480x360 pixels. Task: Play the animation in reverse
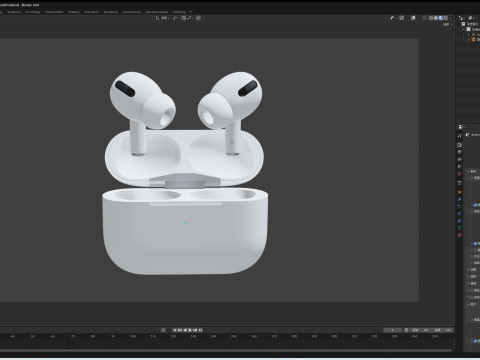[185, 330]
